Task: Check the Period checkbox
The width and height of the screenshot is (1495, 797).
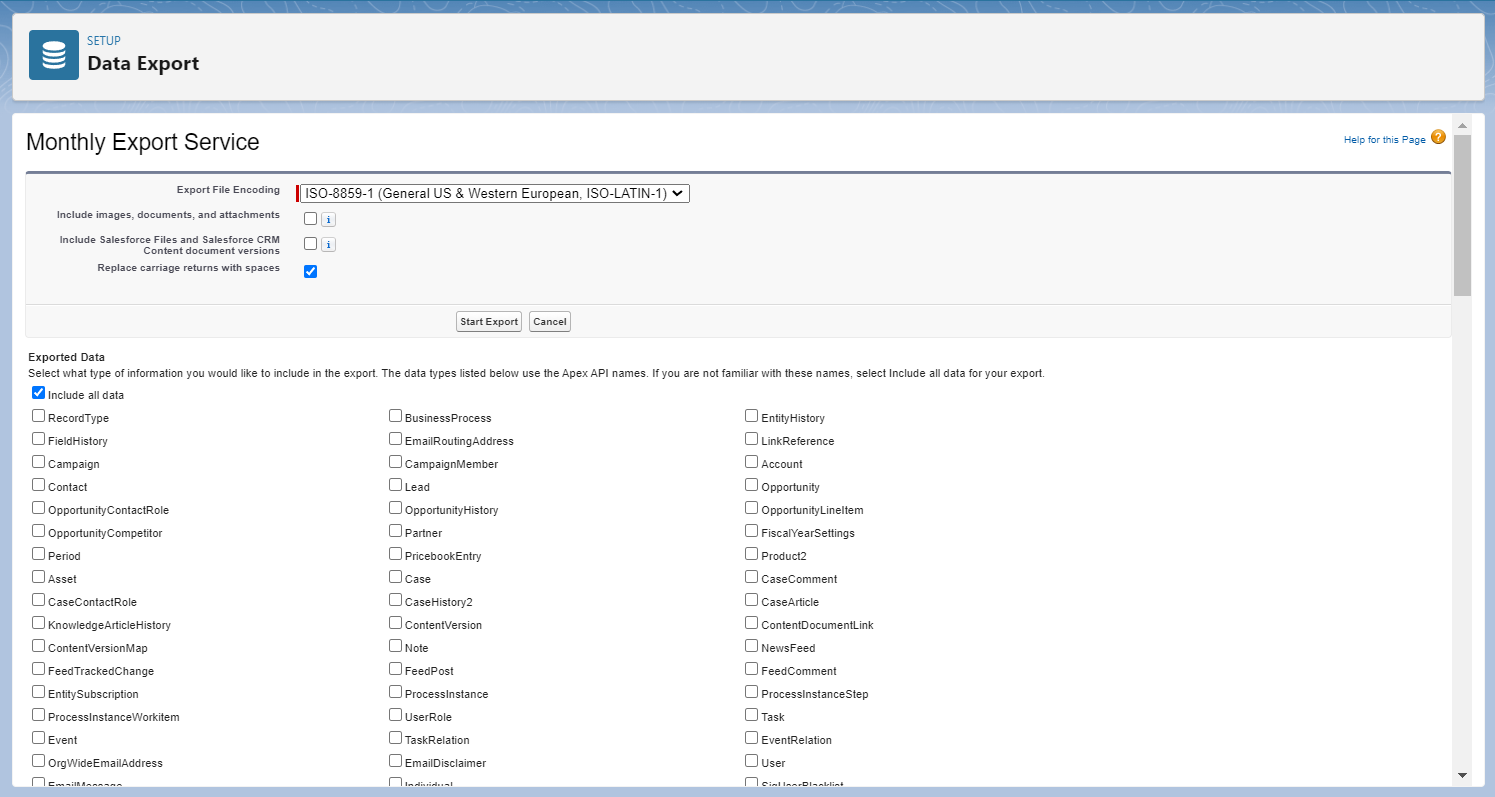Action: 38,554
